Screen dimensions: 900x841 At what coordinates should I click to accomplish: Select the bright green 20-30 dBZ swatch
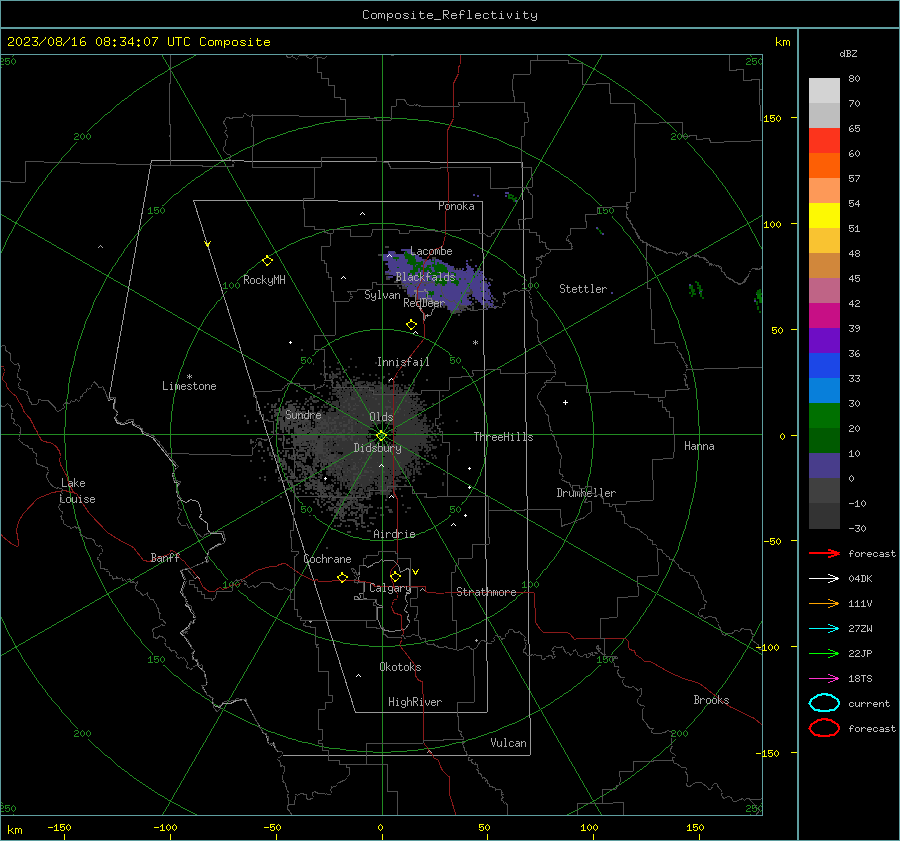(824, 416)
